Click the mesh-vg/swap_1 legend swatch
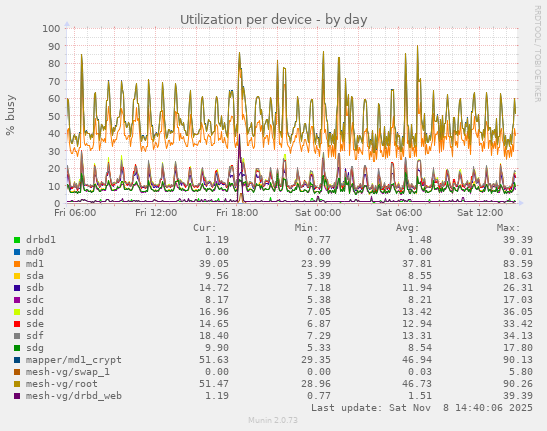 (x=17, y=372)
